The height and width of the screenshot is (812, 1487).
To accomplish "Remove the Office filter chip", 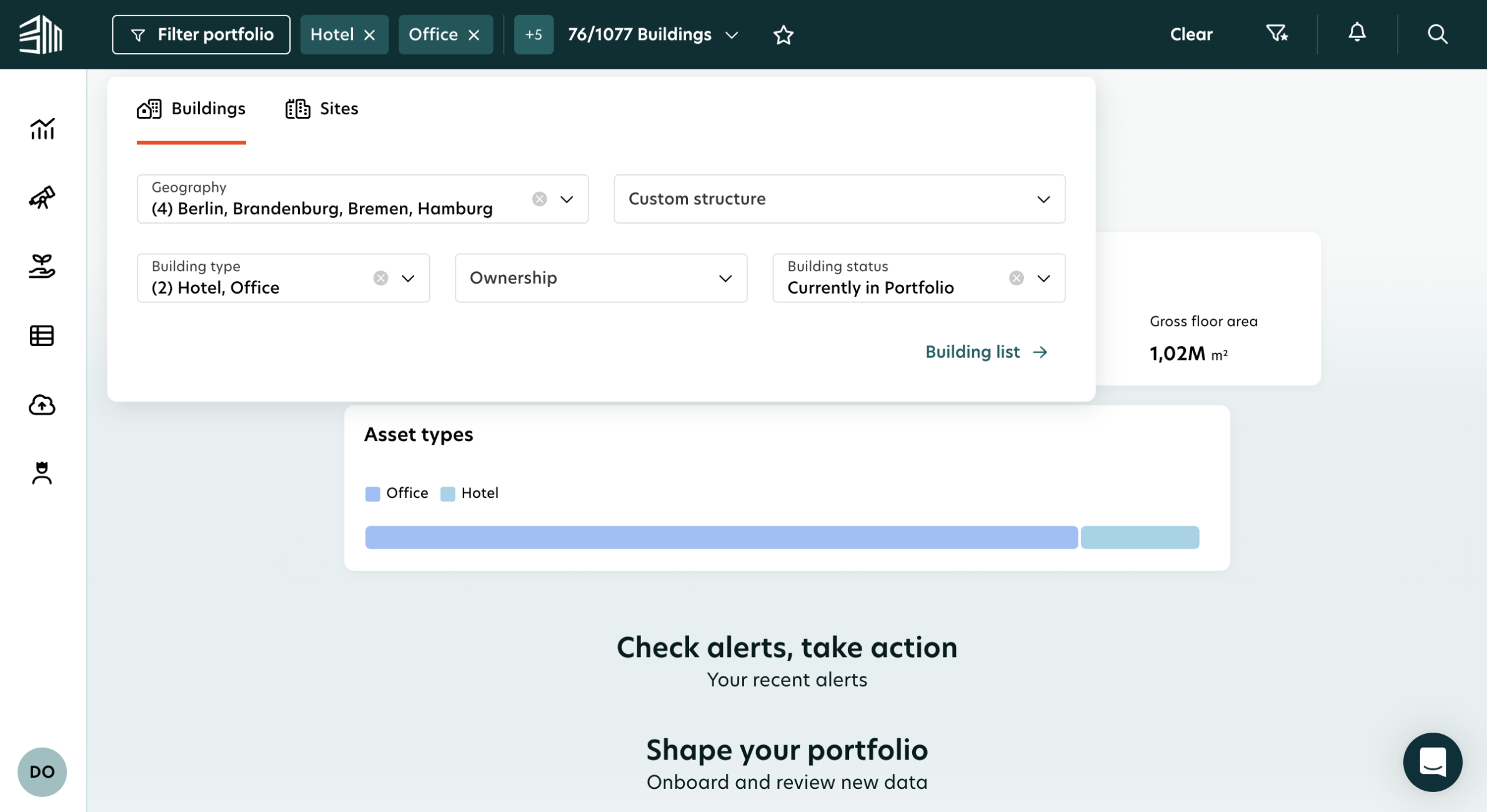I will pyautogui.click(x=474, y=35).
